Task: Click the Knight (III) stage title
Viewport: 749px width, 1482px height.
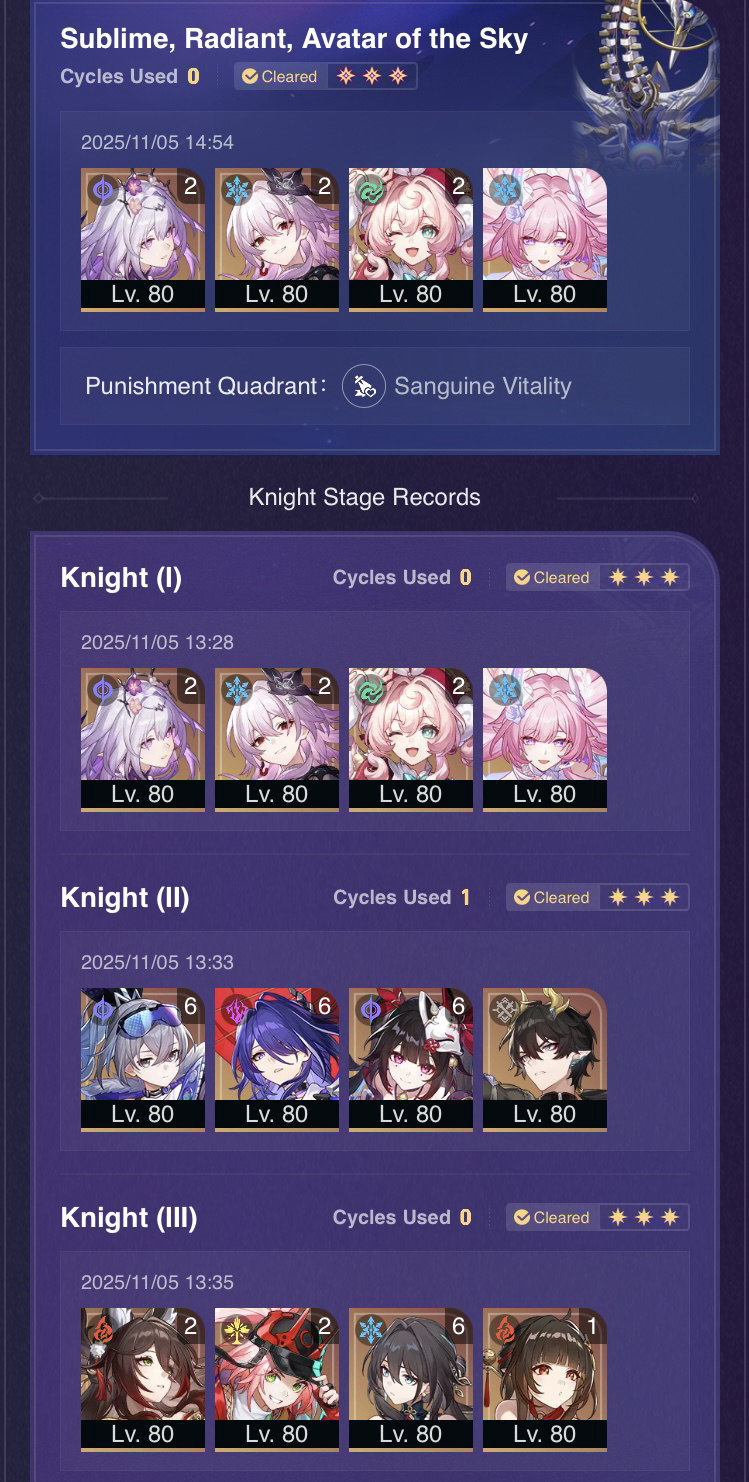Action: (129, 1217)
